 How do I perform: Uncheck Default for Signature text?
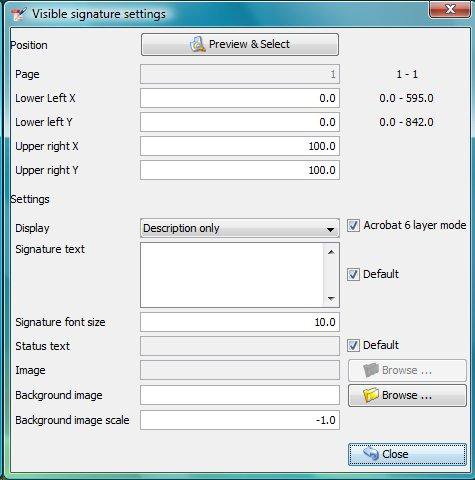pyautogui.click(x=353, y=274)
